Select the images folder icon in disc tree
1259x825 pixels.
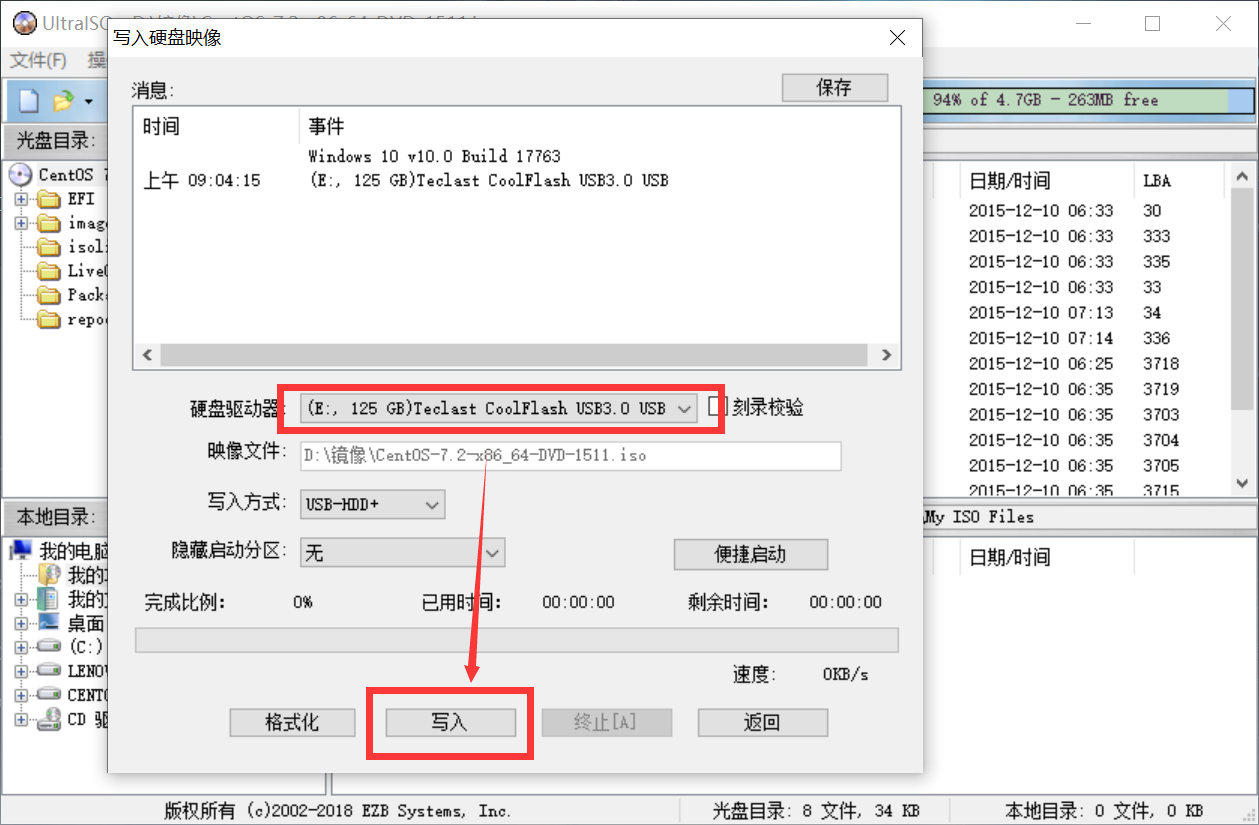click(x=49, y=223)
